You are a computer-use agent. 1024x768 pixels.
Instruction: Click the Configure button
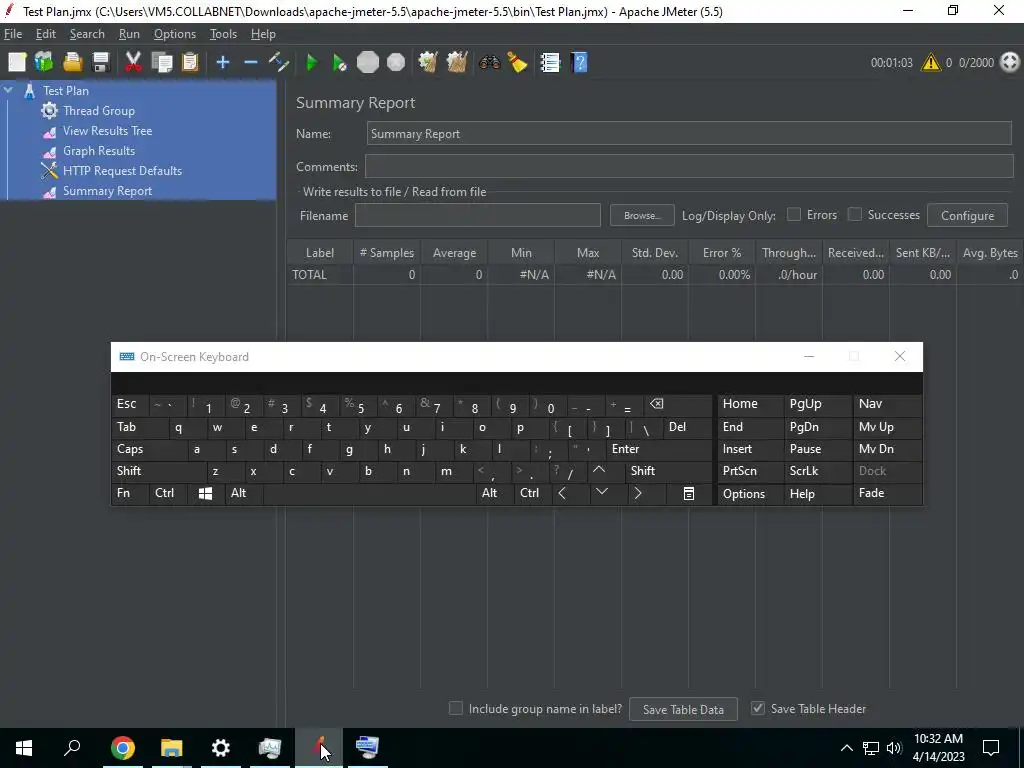tap(967, 216)
